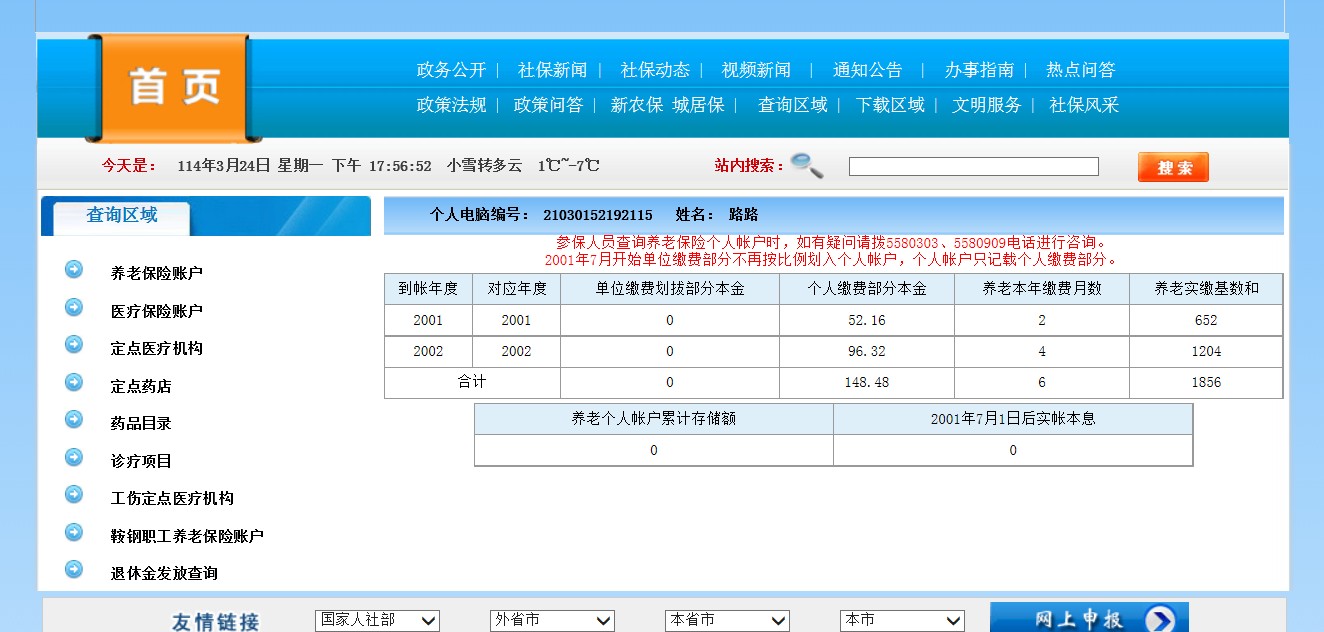The height and width of the screenshot is (632, 1324).
Task: Click the arrow icon beside 医疗保险账户
Action: tap(74, 307)
